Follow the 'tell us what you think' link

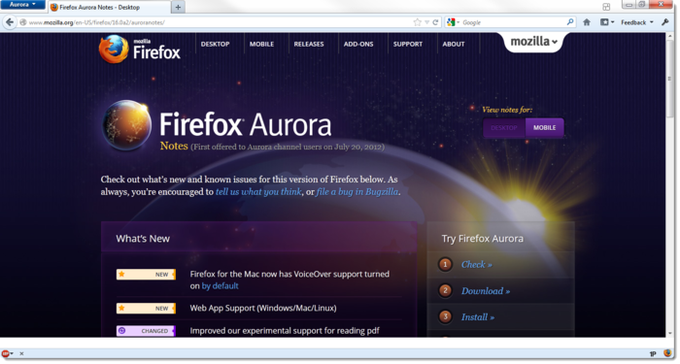[258, 192]
